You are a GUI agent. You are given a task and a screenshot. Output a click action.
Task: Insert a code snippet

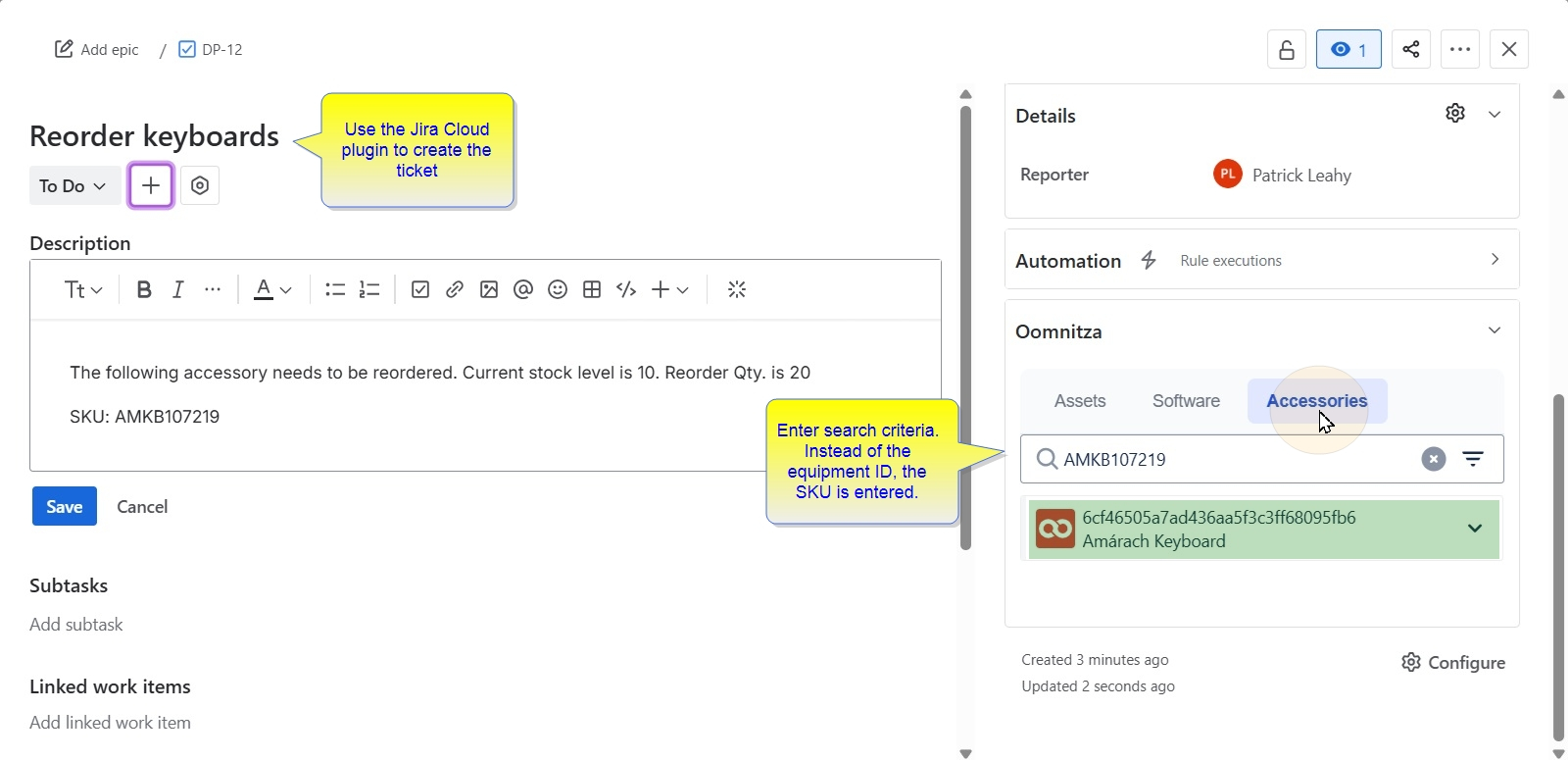pyautogui.click(x=626, y=289)
